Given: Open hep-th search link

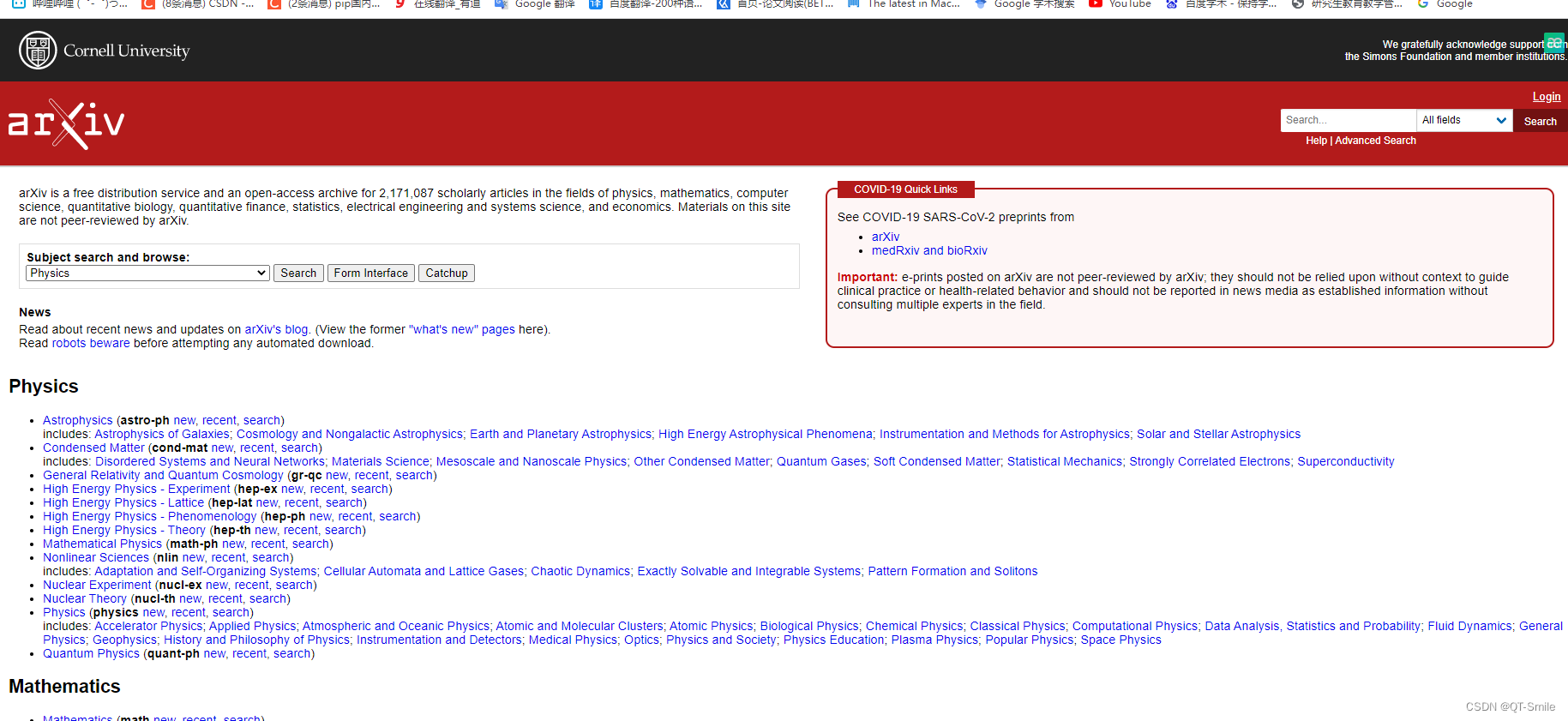Looking at the screenshot, I should [343, 530].
